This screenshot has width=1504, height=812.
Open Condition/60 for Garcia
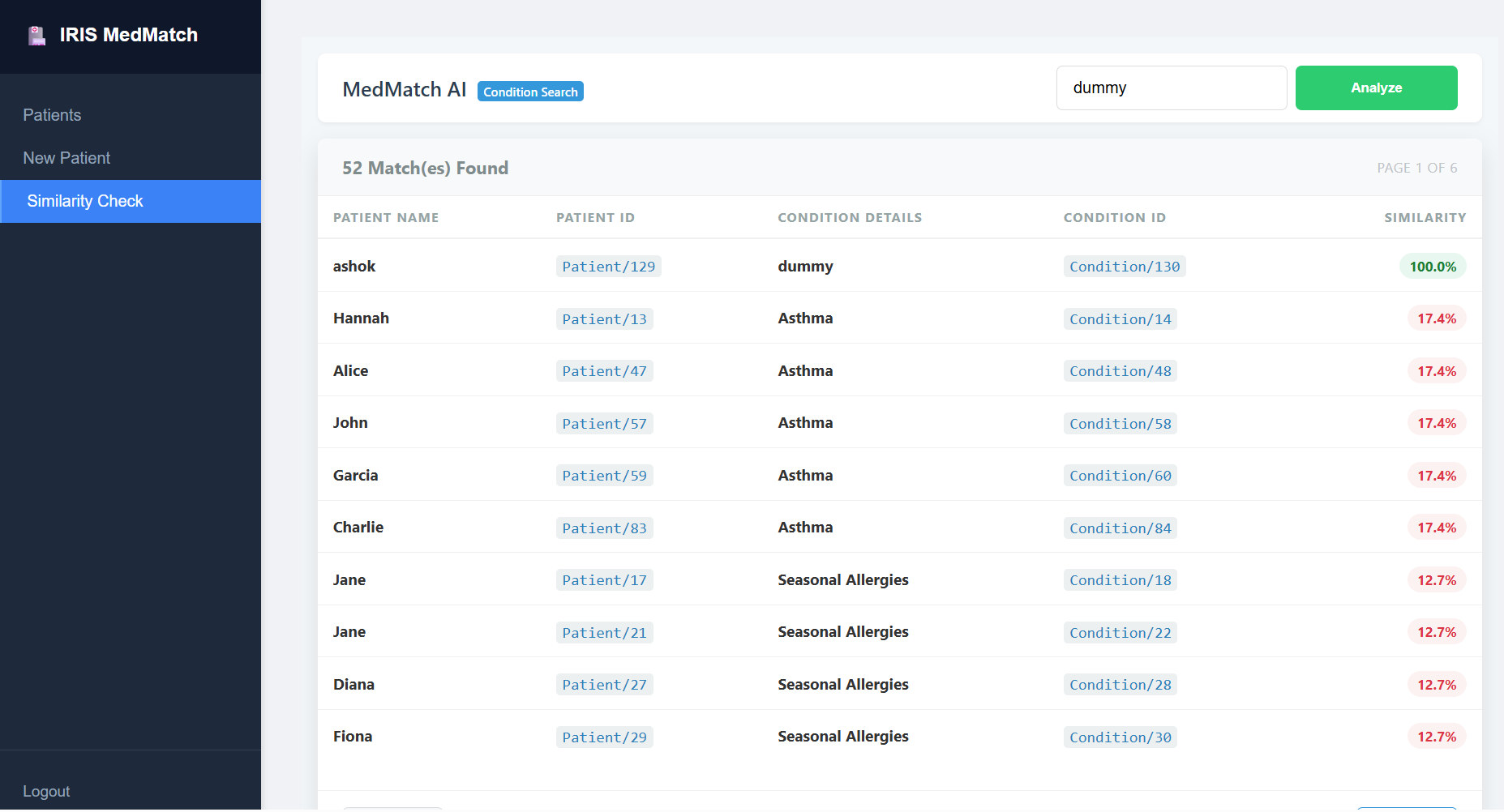(x=1120, y=476)
